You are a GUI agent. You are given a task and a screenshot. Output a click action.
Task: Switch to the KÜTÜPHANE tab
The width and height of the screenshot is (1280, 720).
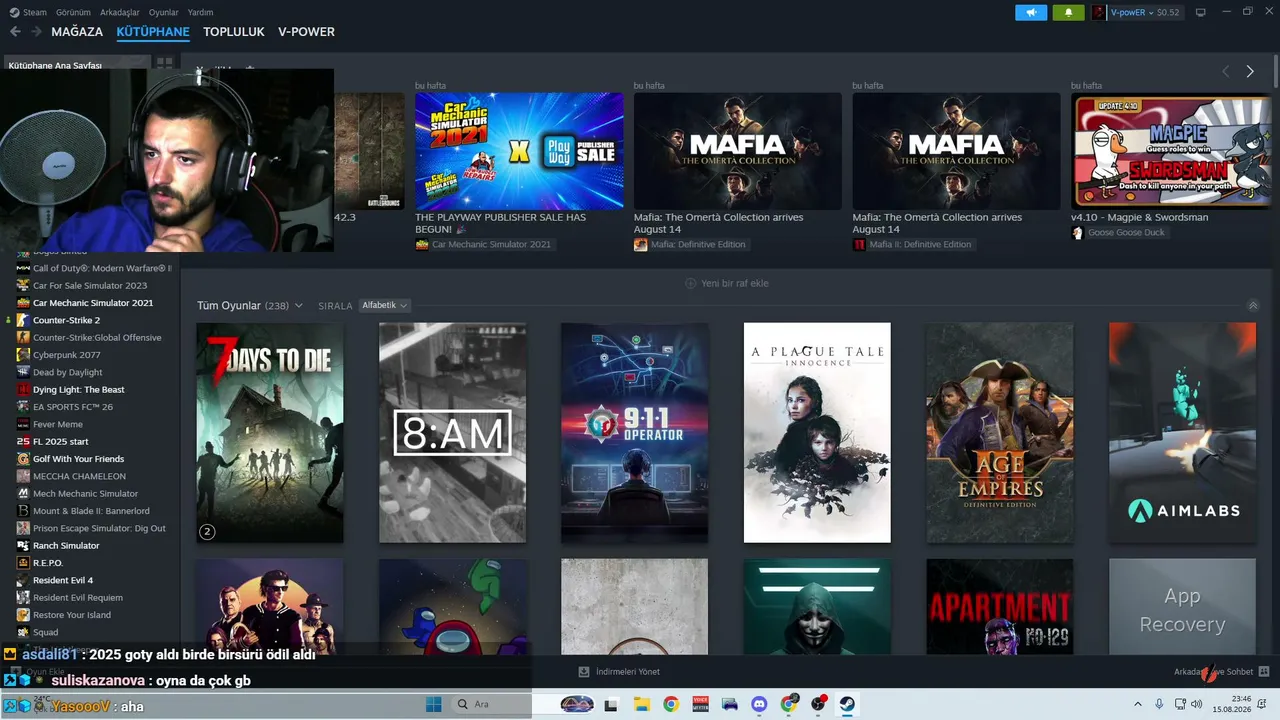click(x=153, y=32)
